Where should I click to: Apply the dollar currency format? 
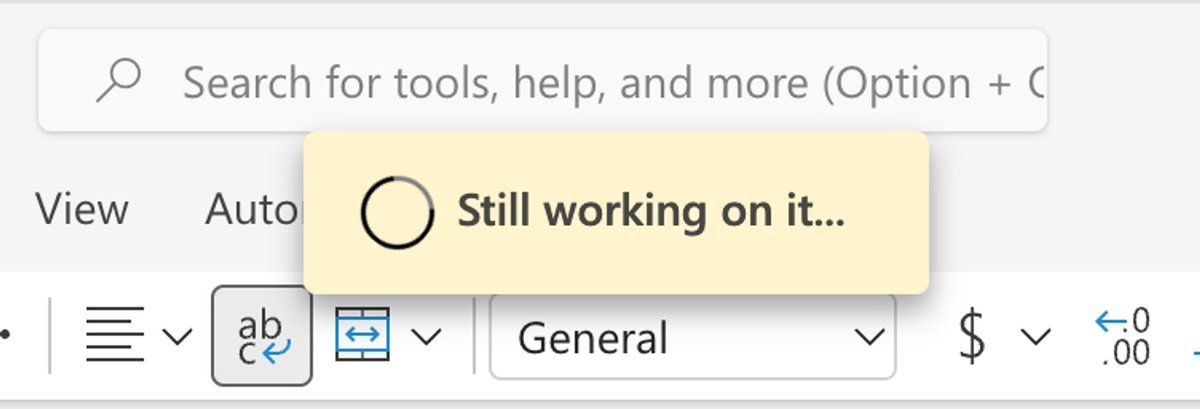click(x=971, y=337)
